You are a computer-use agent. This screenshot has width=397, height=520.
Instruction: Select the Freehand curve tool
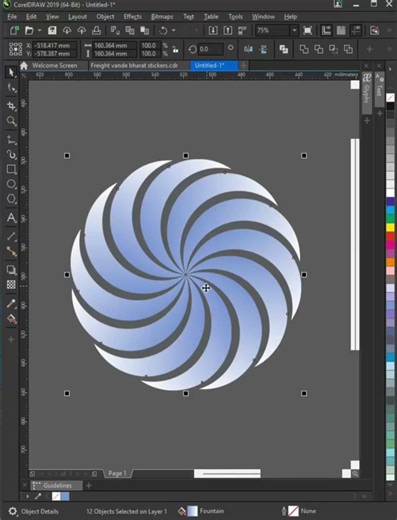pyautogui.click(x=12, y=140)
